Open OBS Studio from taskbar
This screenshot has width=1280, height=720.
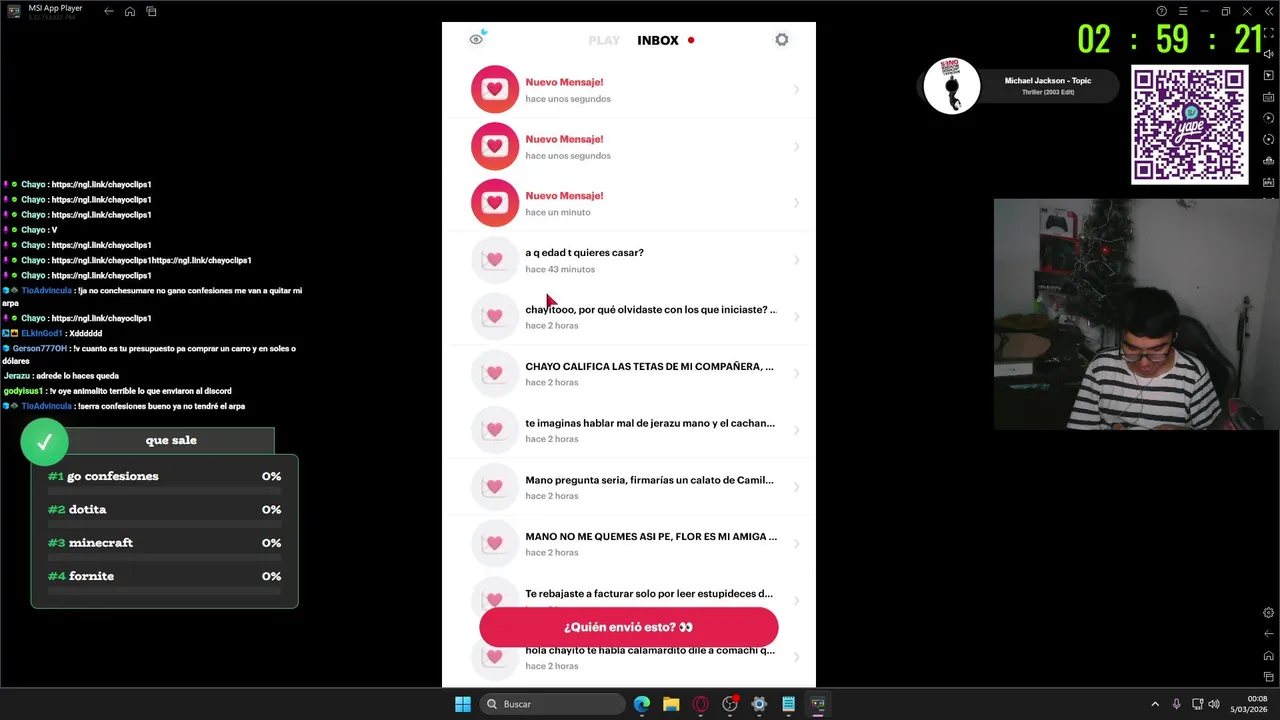730,704
